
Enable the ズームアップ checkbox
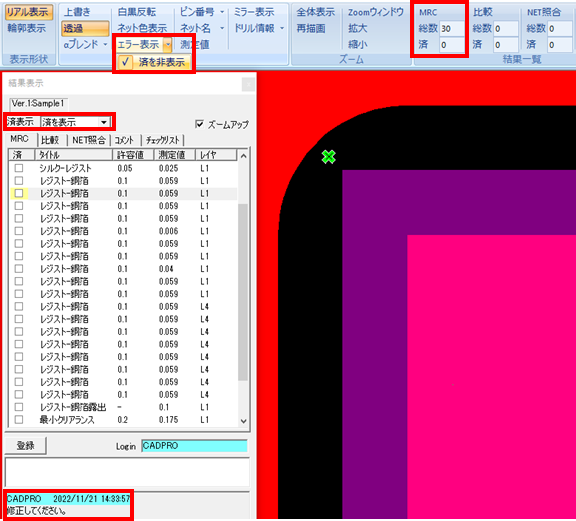coord(199,124)
